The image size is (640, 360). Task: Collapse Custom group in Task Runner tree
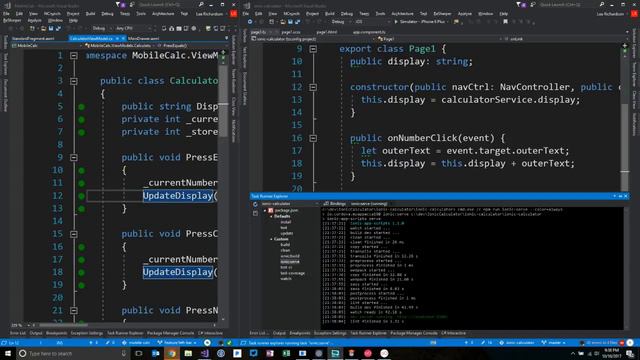[x=271, y=239]
